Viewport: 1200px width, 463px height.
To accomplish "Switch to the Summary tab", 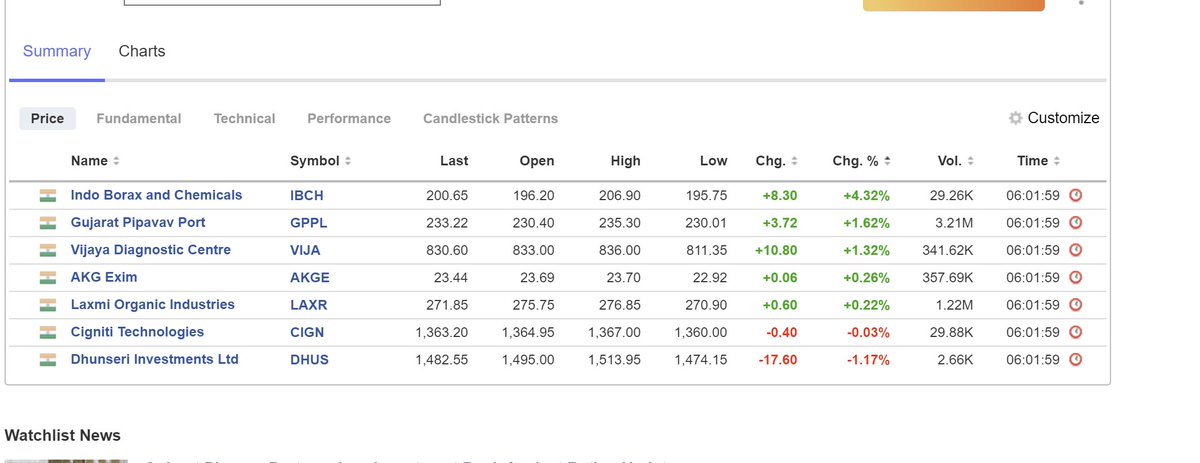I will tap(57, 51).
